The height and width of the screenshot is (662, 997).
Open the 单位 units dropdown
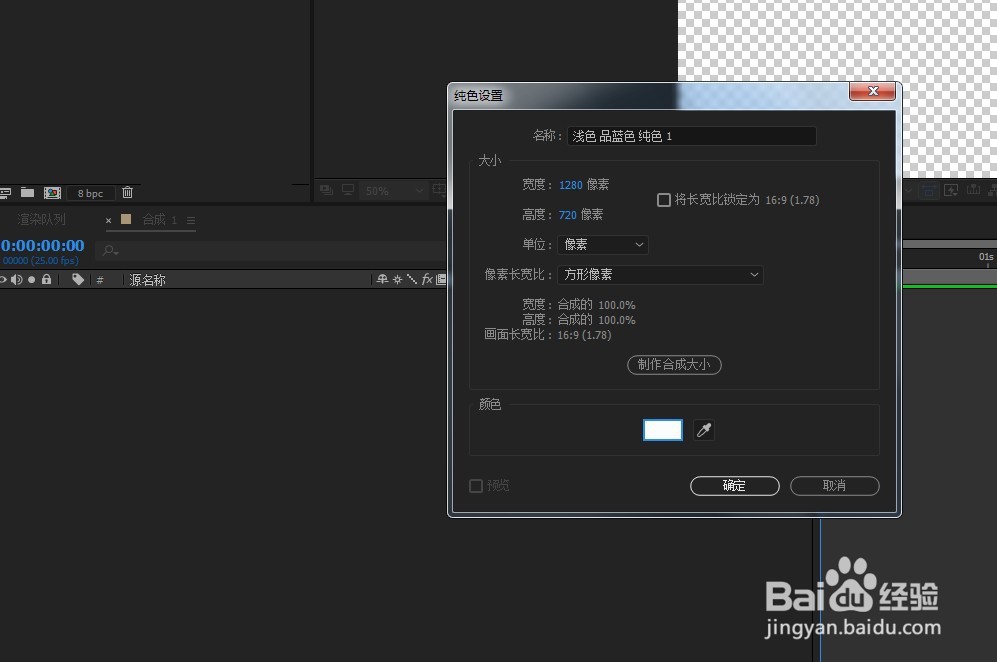click(603, 245)
